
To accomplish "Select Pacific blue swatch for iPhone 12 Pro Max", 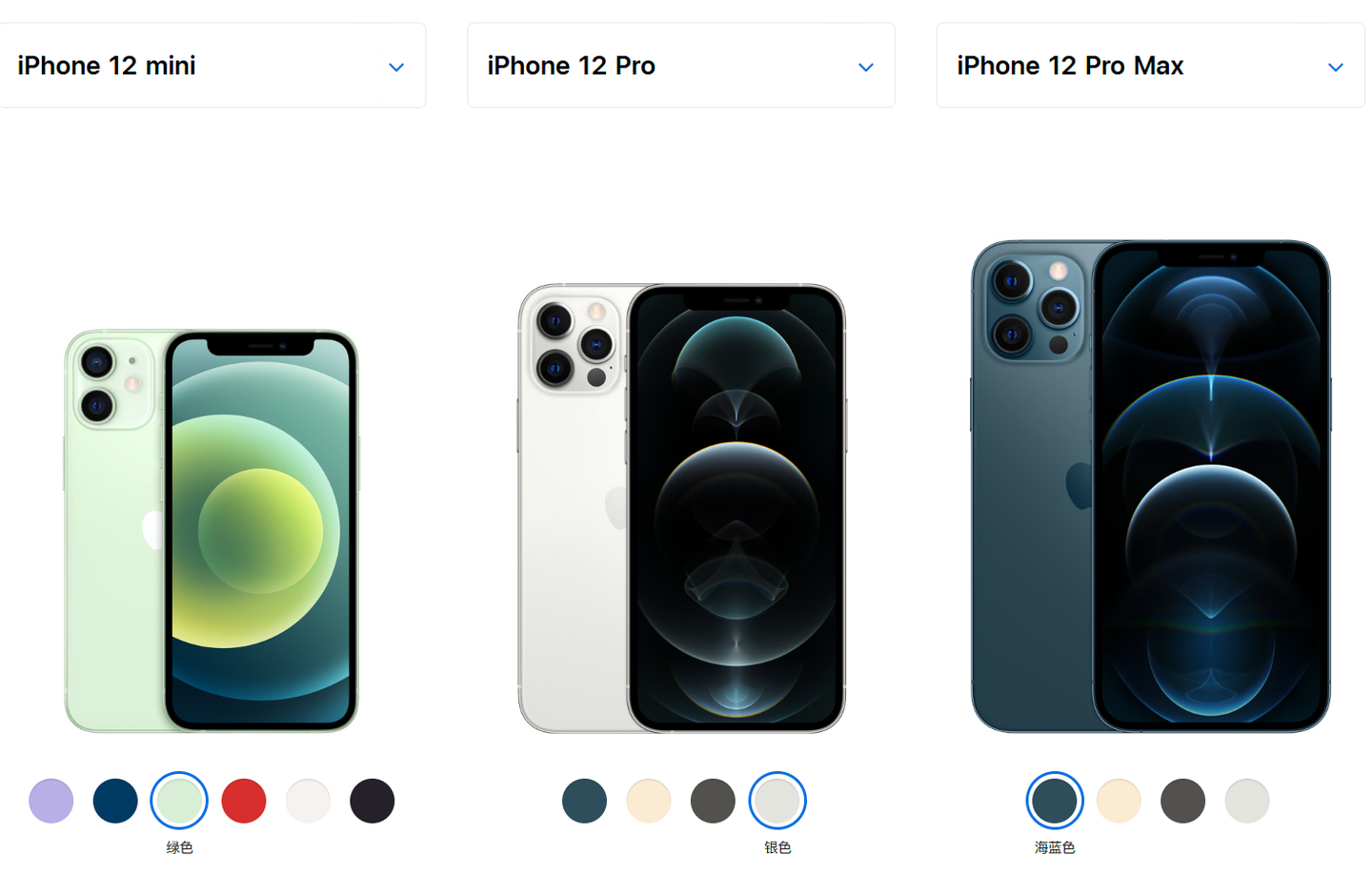I will (x=1055, y=801).
